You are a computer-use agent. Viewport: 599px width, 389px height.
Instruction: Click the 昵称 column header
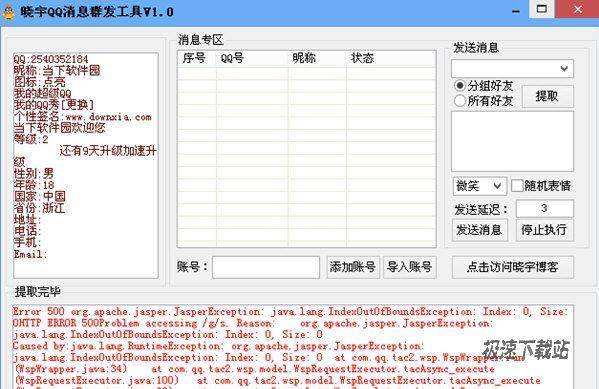(x=317, y=58)
